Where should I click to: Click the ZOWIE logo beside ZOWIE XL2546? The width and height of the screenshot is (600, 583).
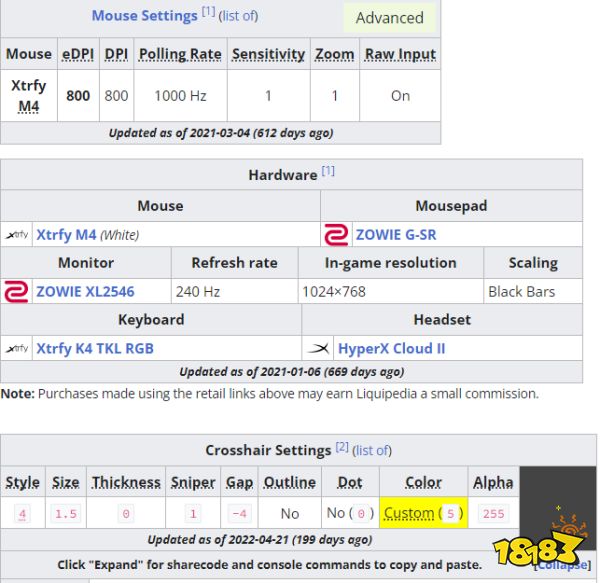point(16,292)
